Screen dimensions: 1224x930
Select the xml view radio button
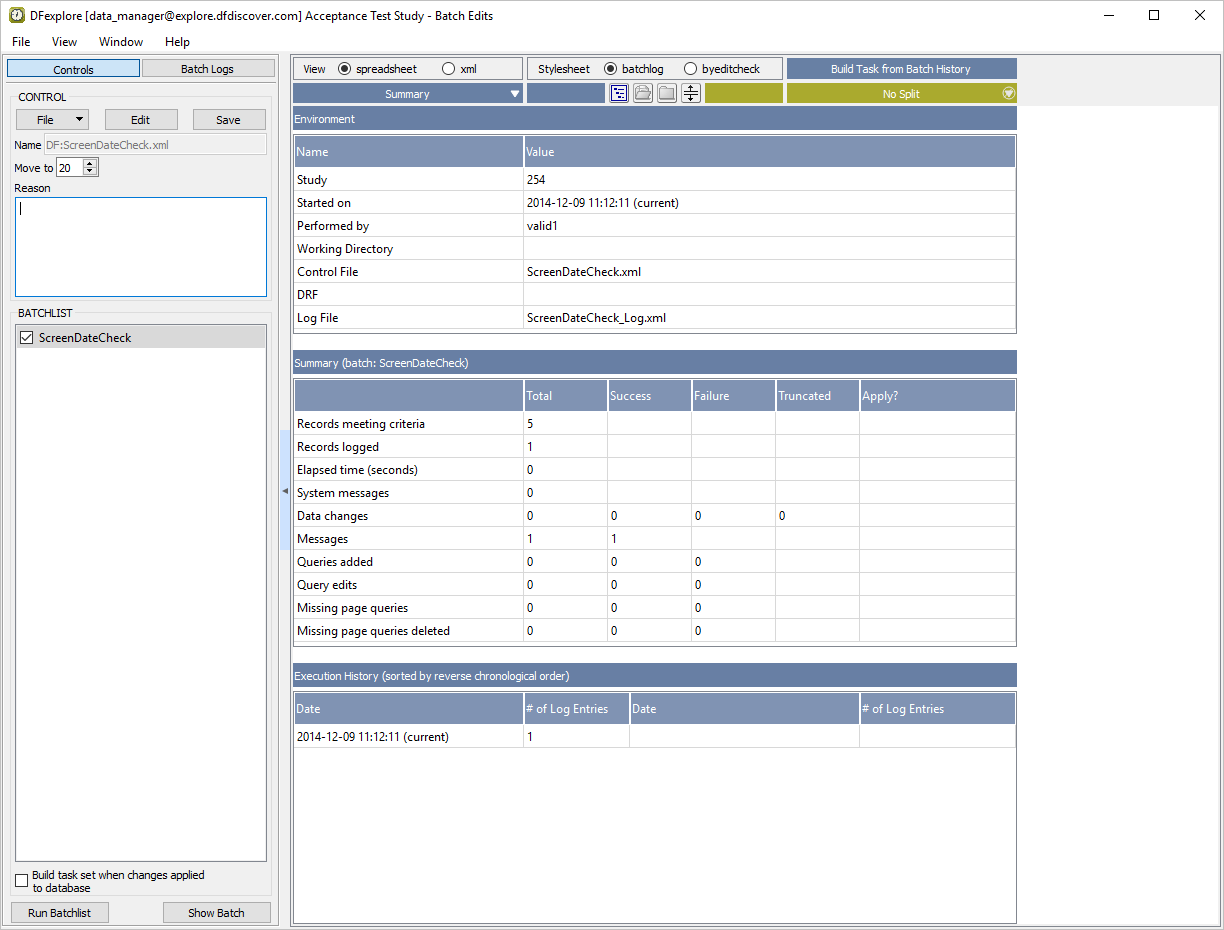pos(448,69)
